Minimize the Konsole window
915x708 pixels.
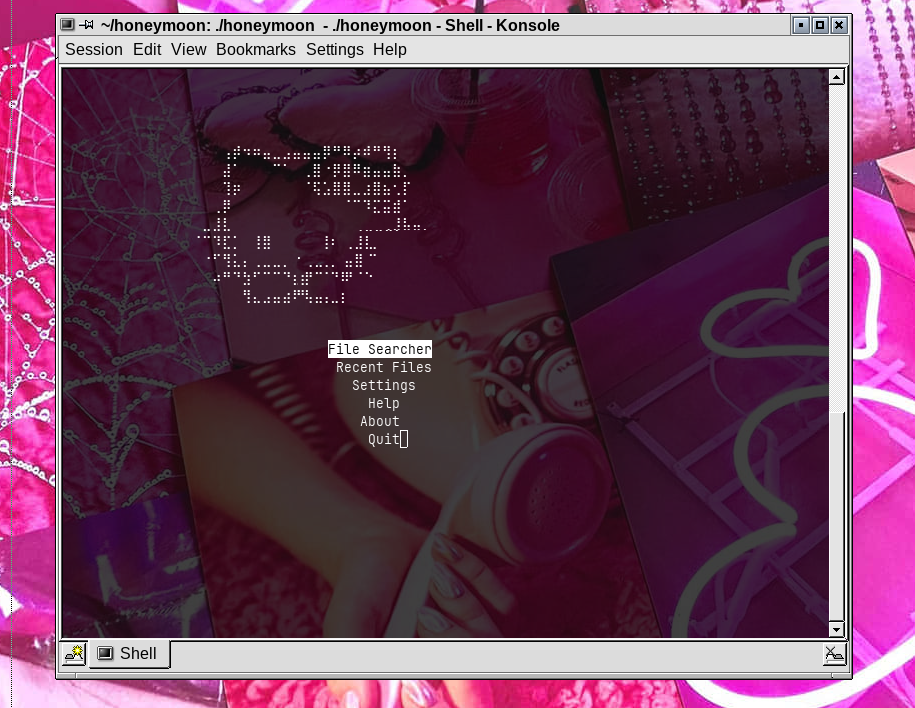click(x=801, y=25)
